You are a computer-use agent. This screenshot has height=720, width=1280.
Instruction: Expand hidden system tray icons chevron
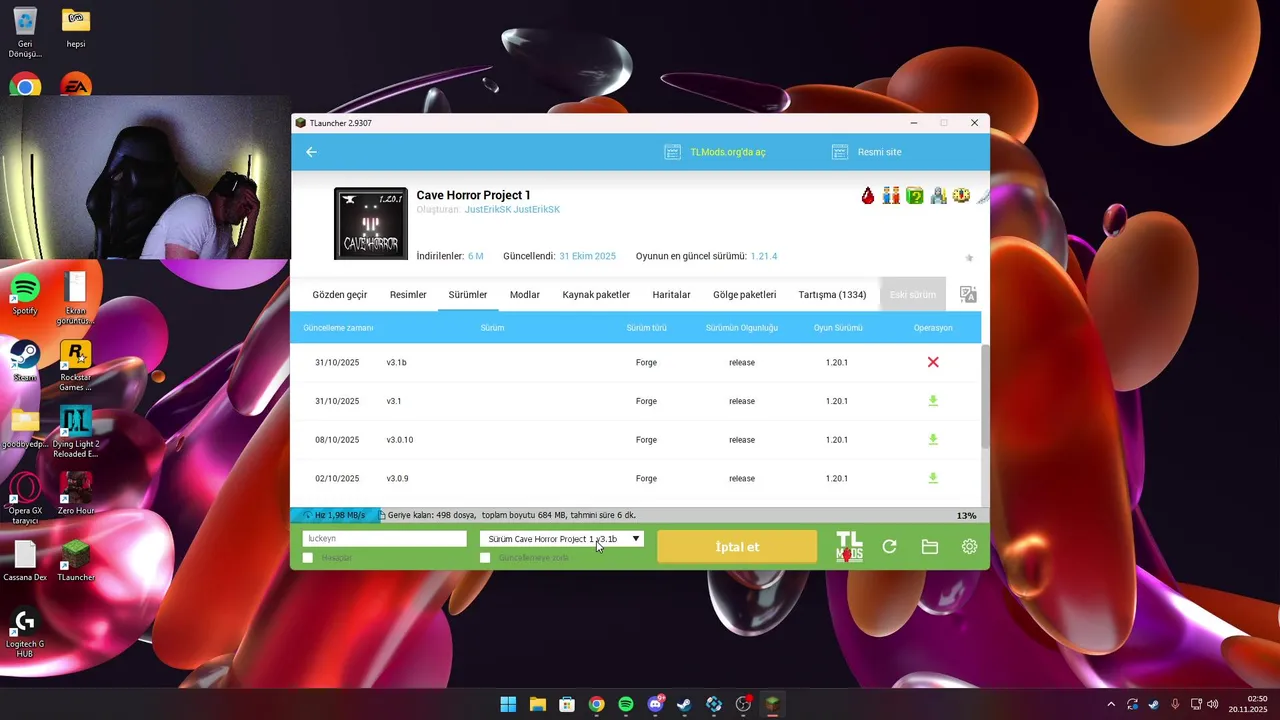point(1111,704)
